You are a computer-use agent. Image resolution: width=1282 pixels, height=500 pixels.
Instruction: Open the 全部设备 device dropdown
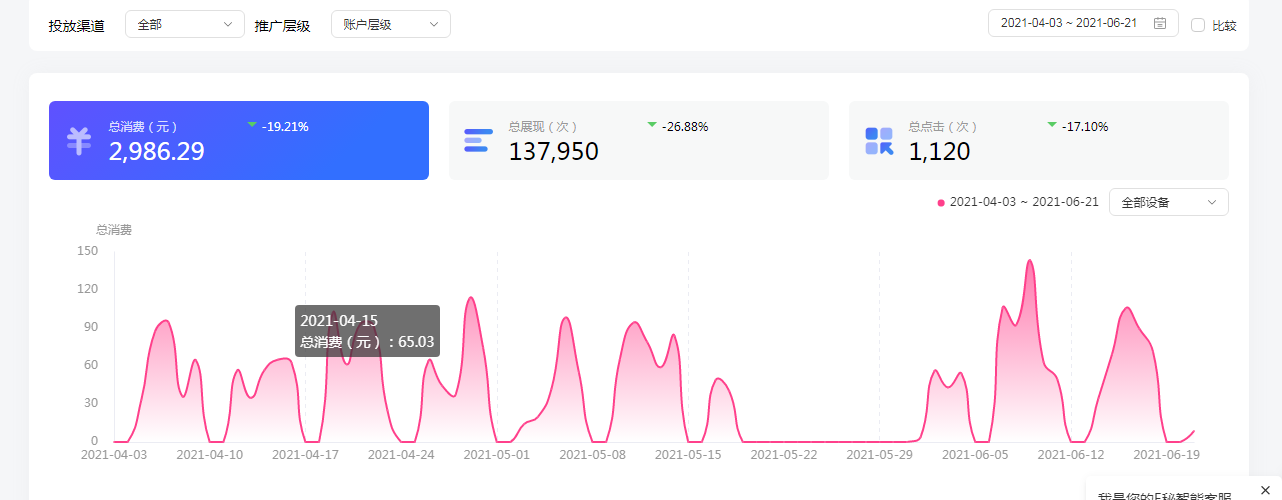[1169, 202]
